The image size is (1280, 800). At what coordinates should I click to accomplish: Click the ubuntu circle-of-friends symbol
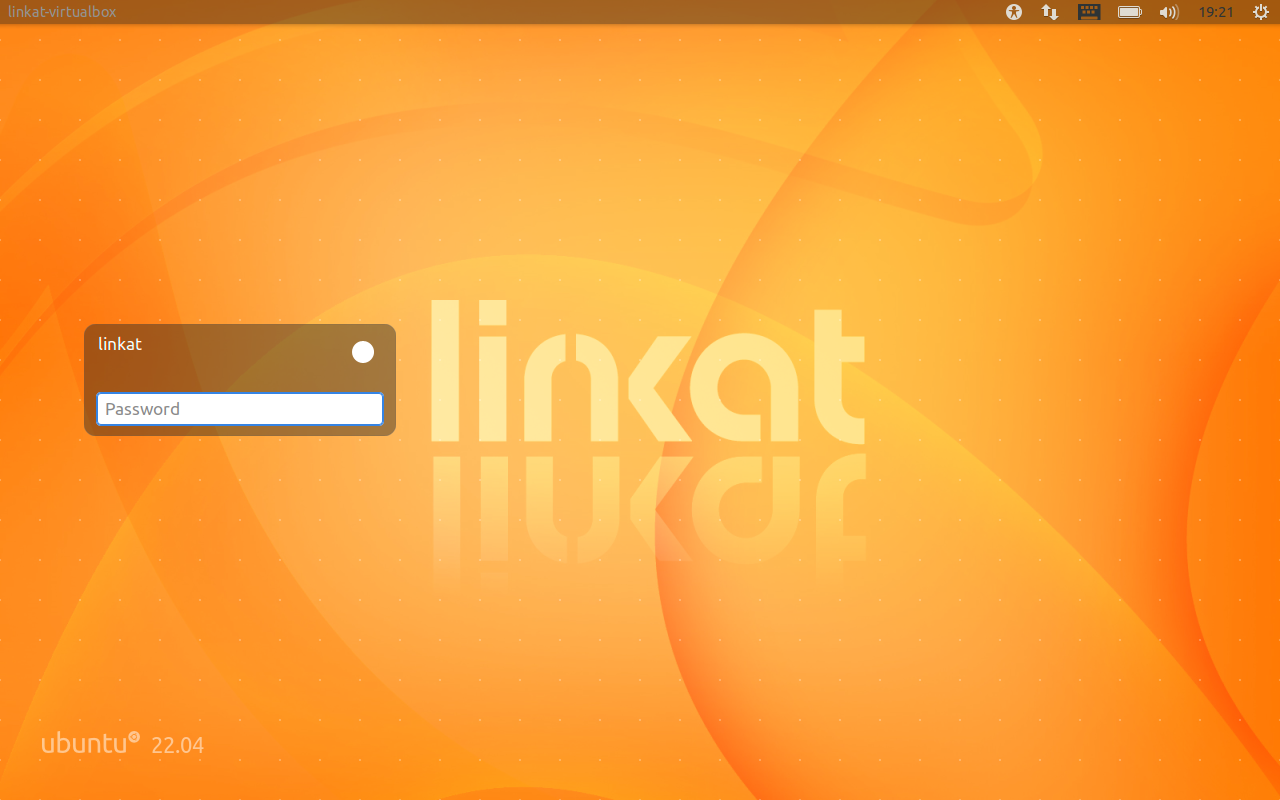point(134,737)
